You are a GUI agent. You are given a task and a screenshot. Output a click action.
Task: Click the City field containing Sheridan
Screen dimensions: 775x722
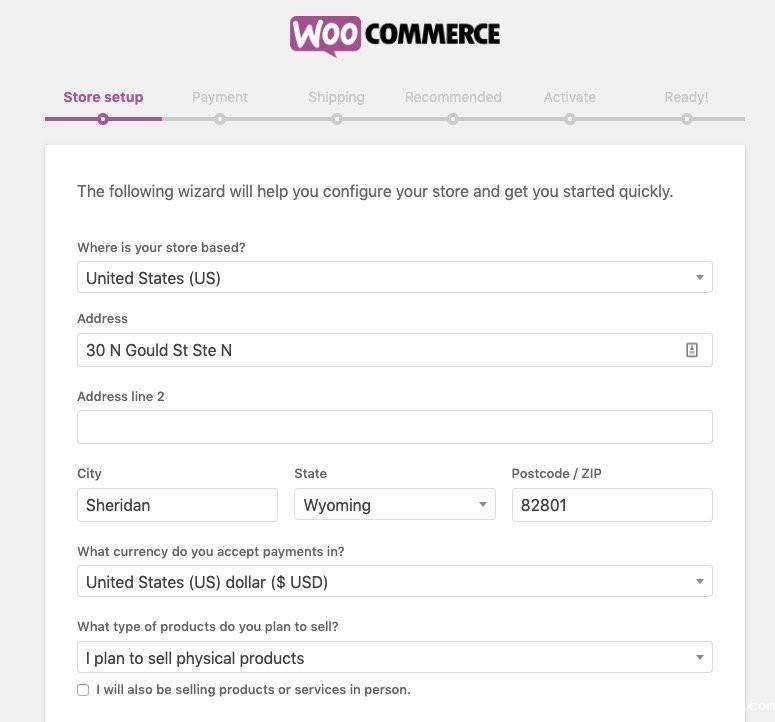click(x=177, y=505)
